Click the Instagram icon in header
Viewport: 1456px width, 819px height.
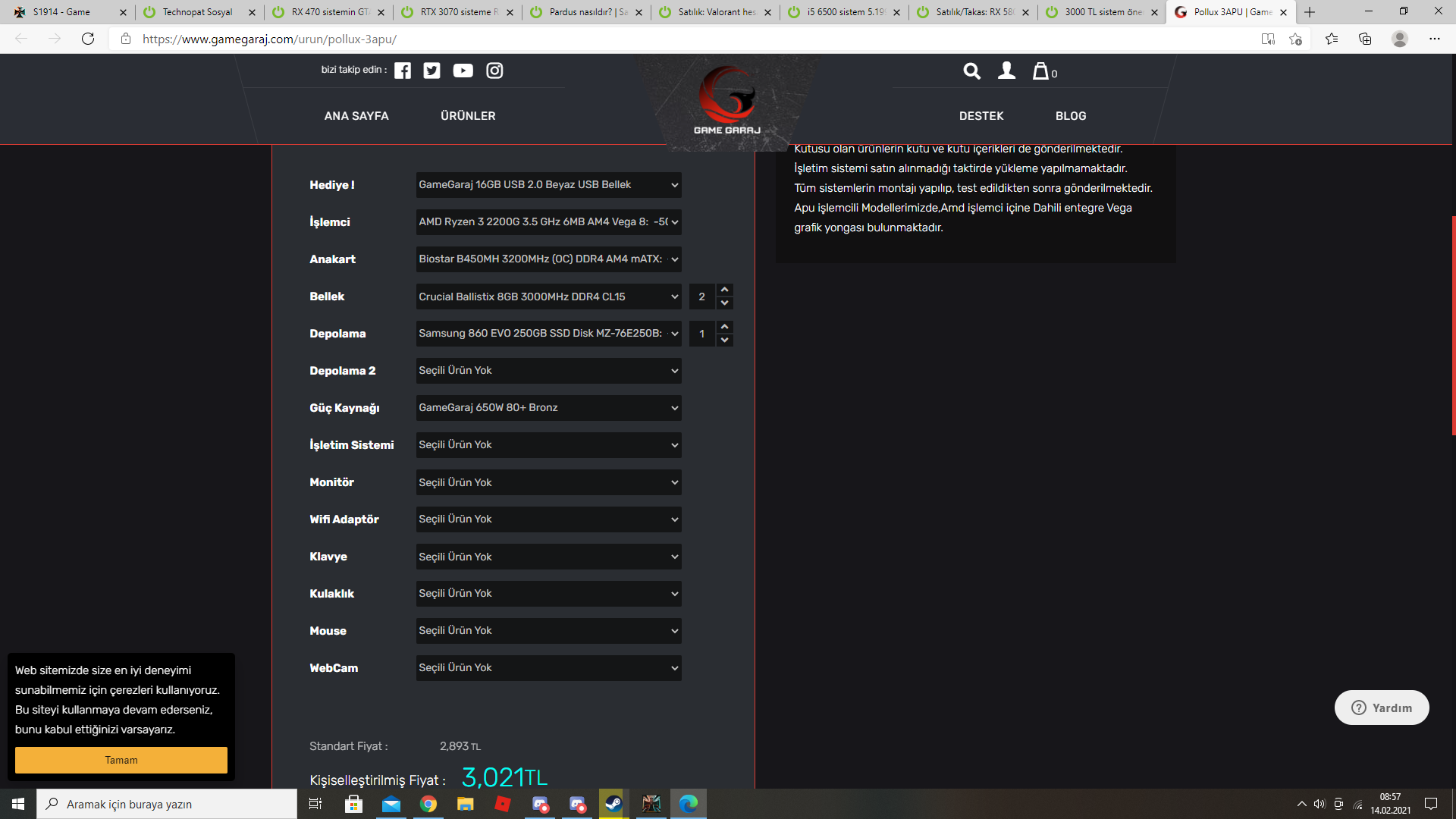click(x=494, y=71)
